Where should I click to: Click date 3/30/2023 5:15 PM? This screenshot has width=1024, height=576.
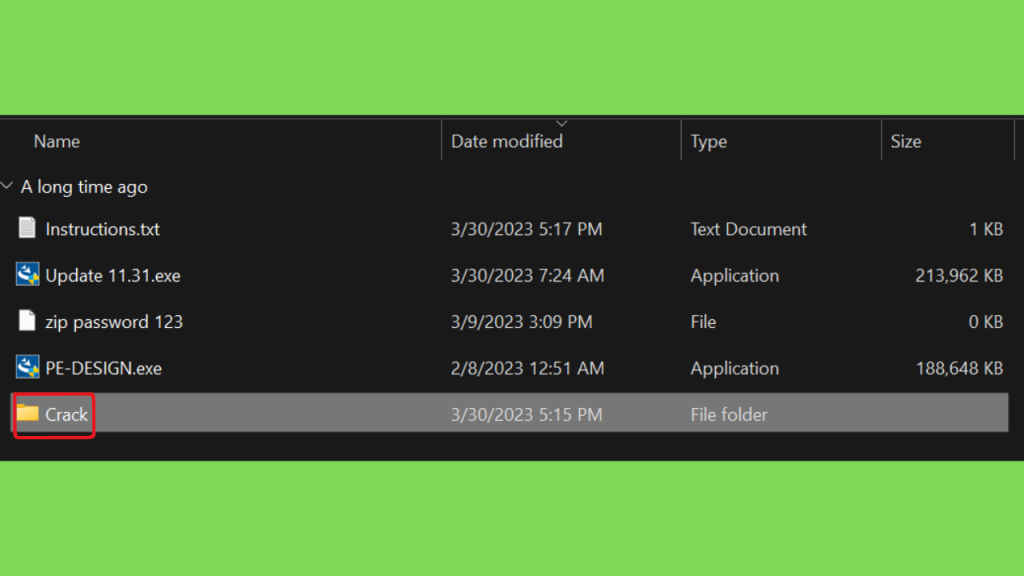point(526,415)
